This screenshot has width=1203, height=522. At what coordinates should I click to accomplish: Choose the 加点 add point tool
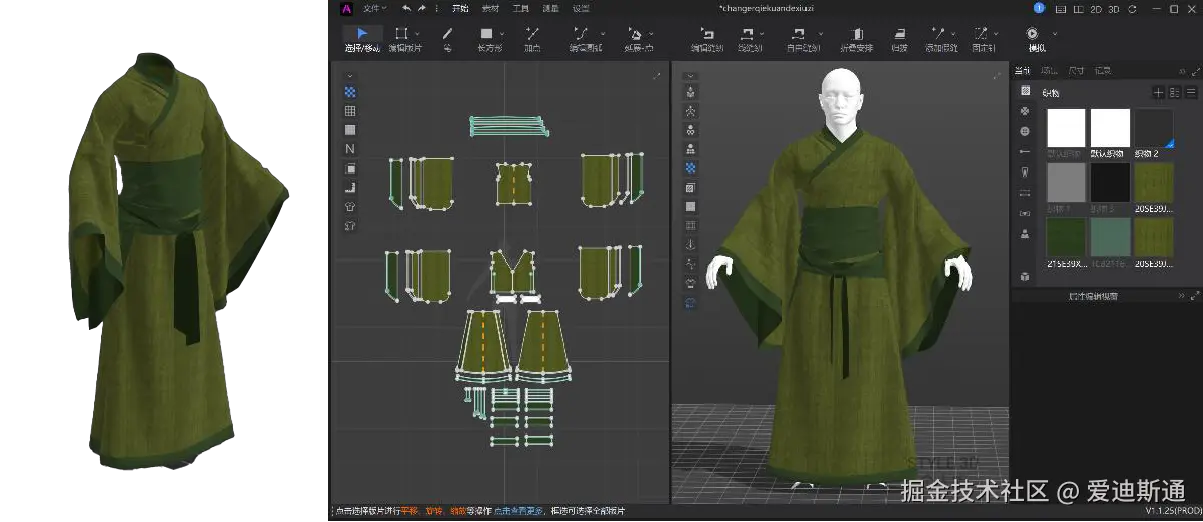pos(532,33)
